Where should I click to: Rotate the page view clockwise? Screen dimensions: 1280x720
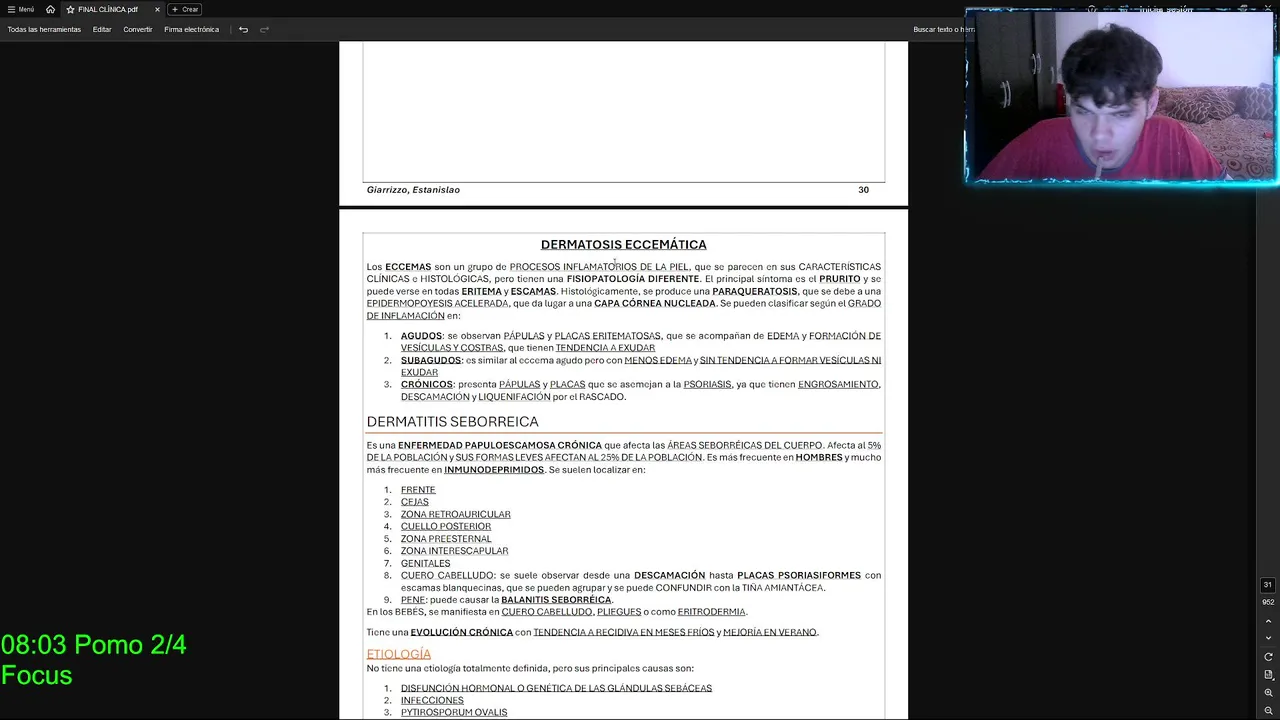pyautogui.click(x=1268, y=657)
